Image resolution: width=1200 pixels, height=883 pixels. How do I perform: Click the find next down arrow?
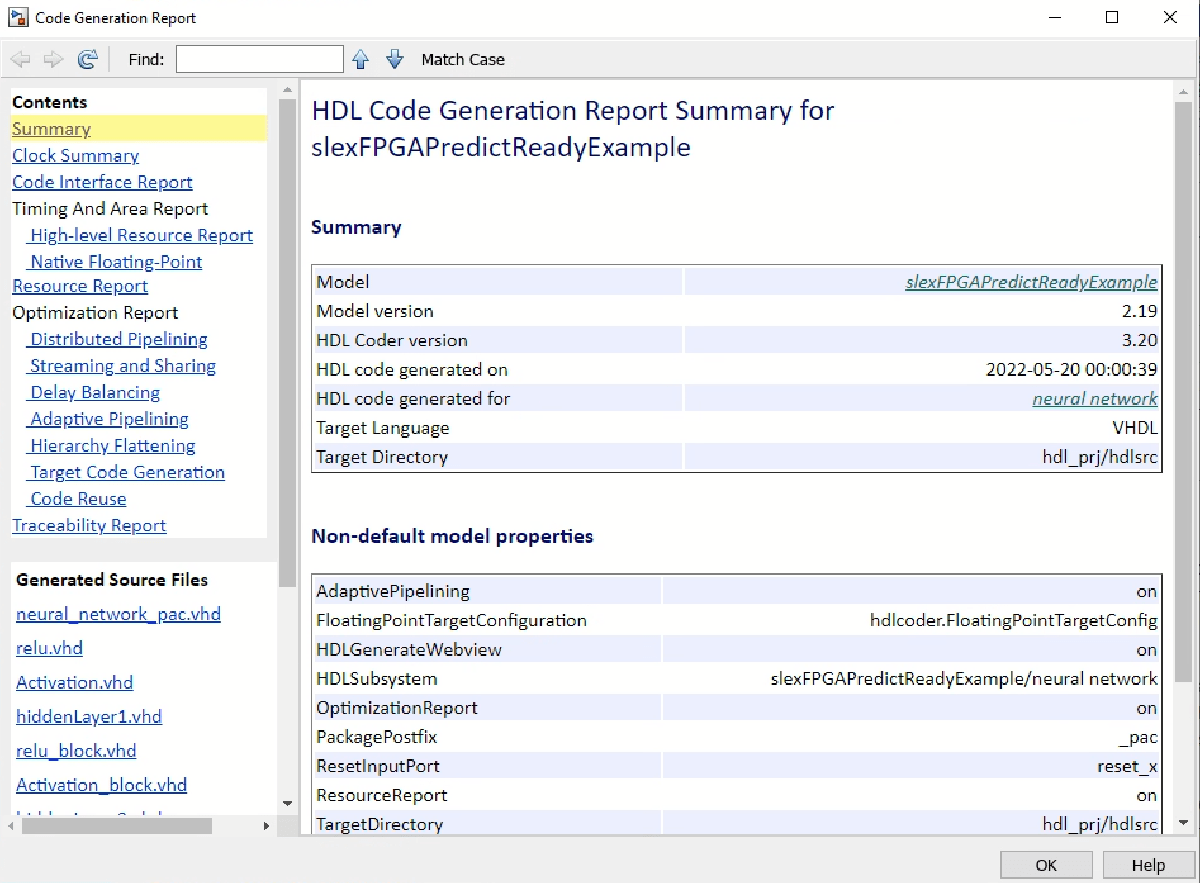tap(394, 60)
